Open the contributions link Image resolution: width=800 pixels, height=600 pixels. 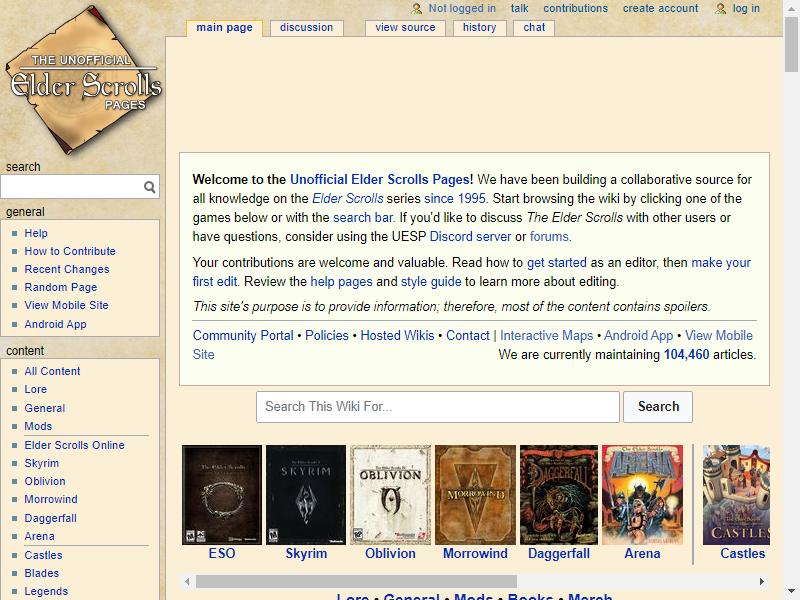pyautogui.click(x=576, y=9)
